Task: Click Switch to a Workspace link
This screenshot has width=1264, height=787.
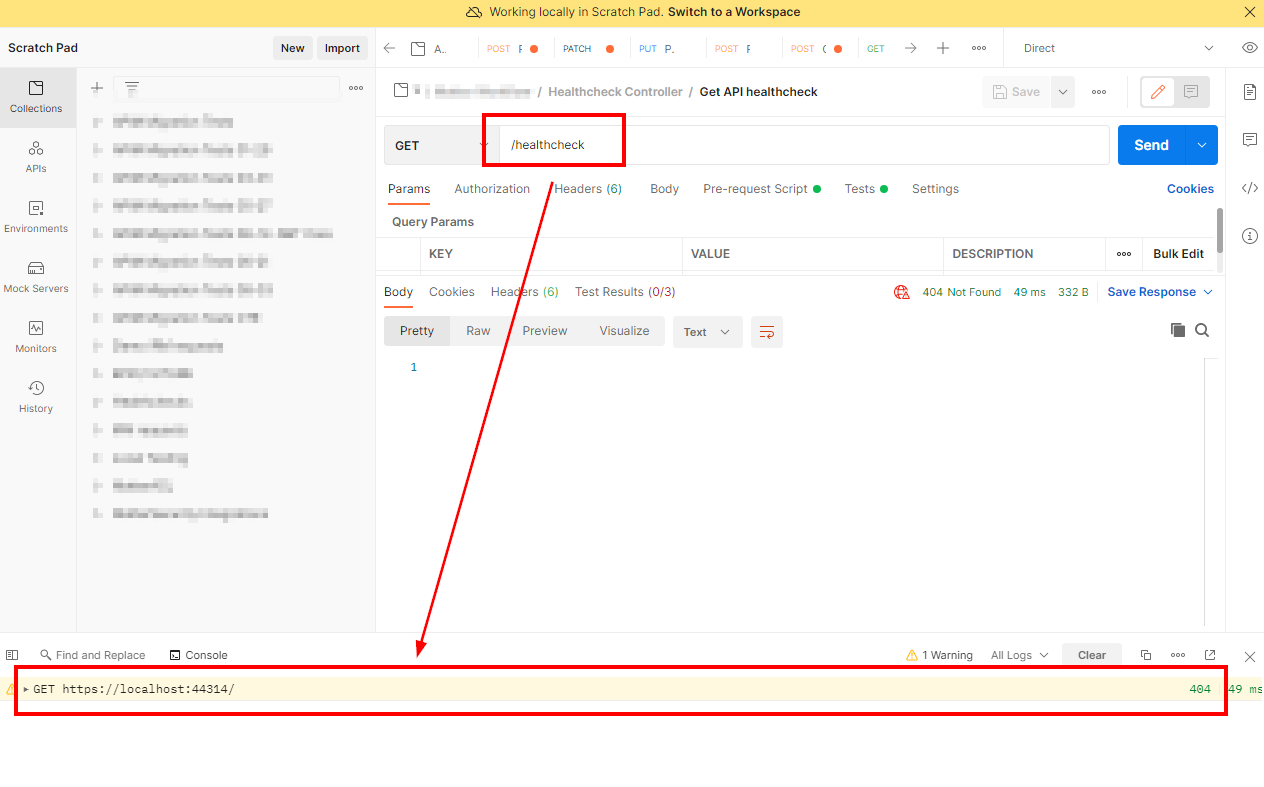Action: coord(734,12)
